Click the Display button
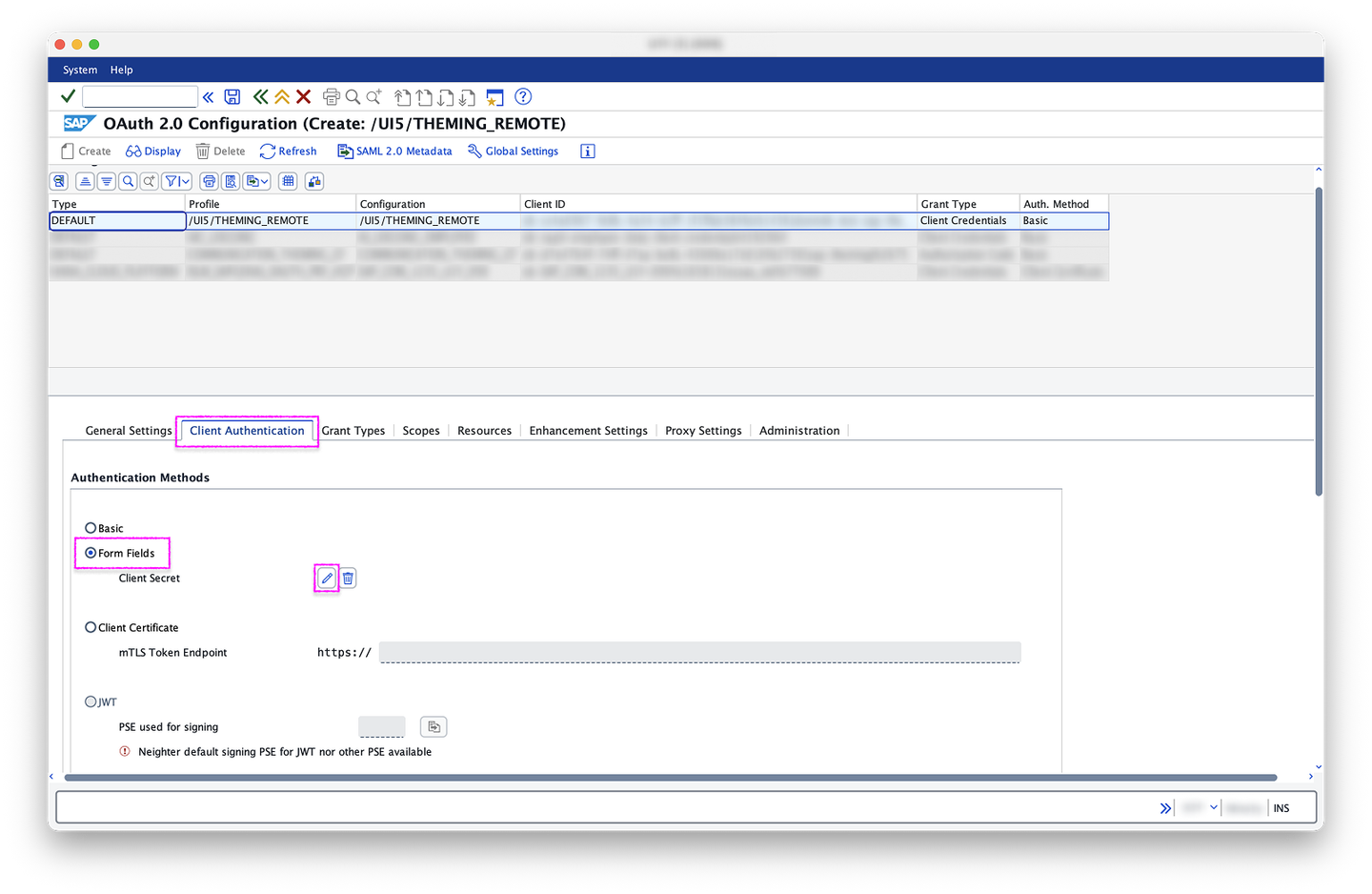Viewport: 1372px width, 894px height. pyautogui.click(x=153, y=151)
